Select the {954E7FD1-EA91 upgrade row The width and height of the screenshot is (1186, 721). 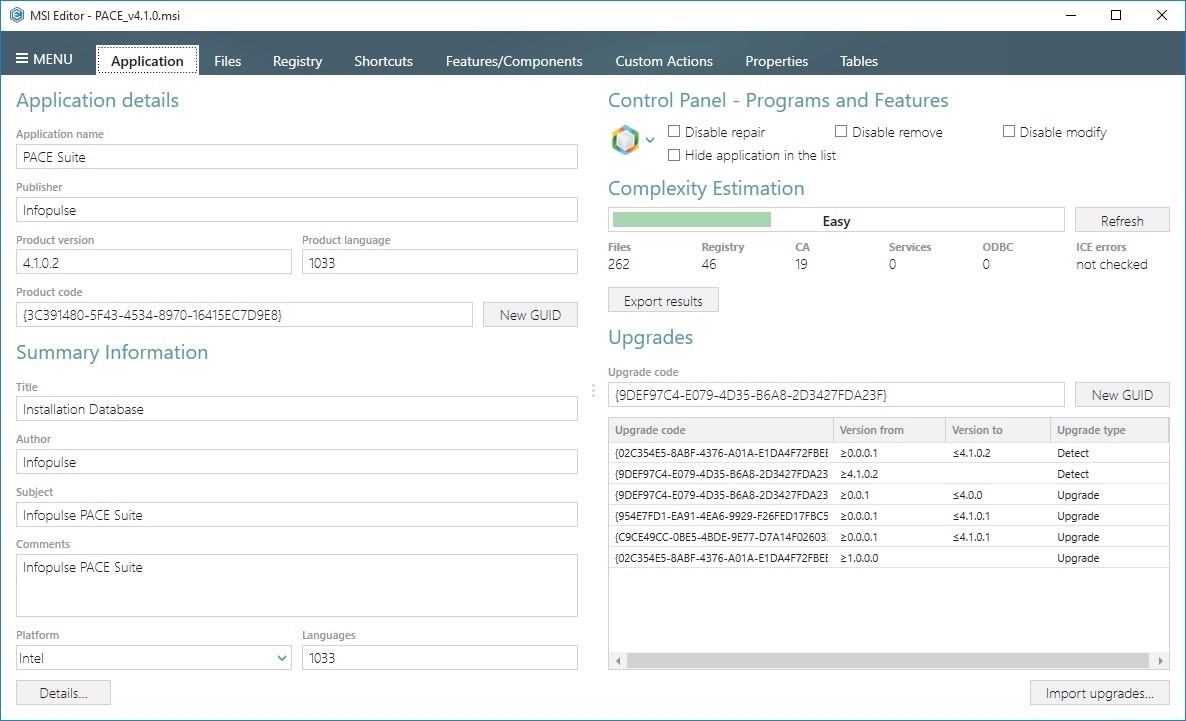click(x=889, y=516)
